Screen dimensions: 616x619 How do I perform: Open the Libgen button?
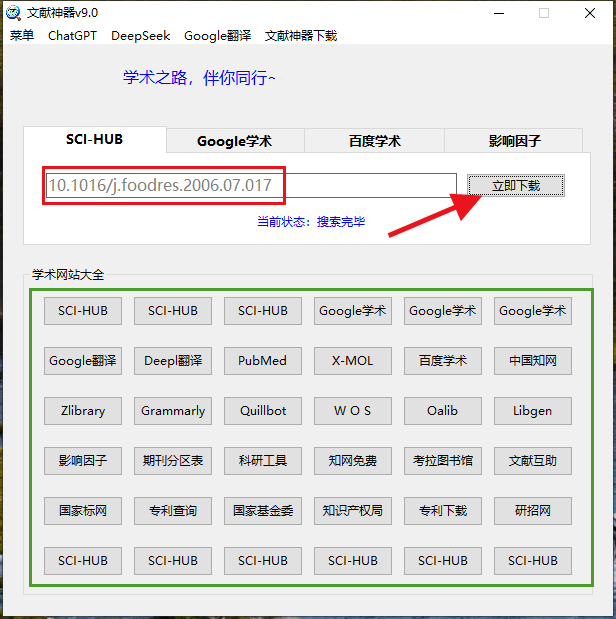coord(533,411)
